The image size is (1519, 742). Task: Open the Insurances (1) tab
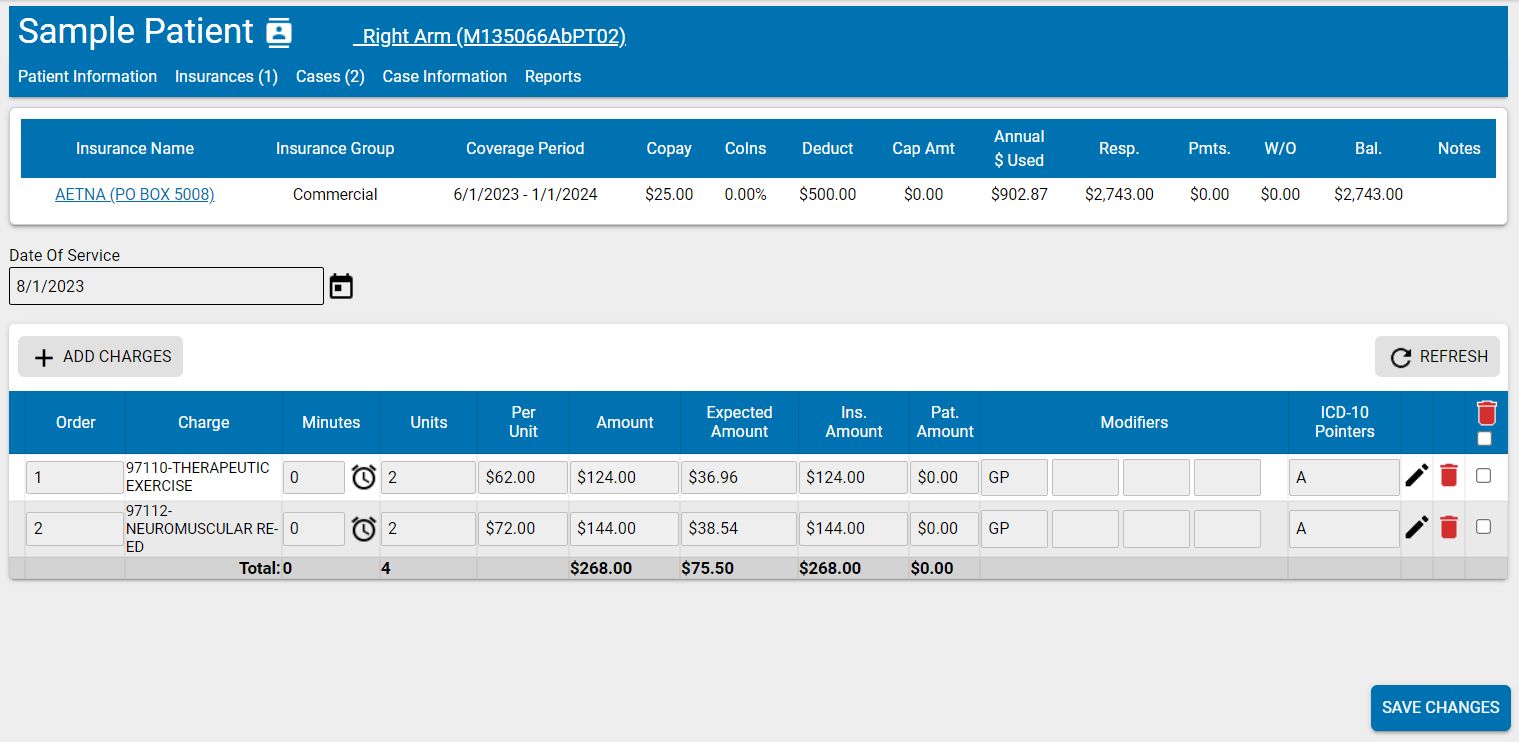coord(226,77)
